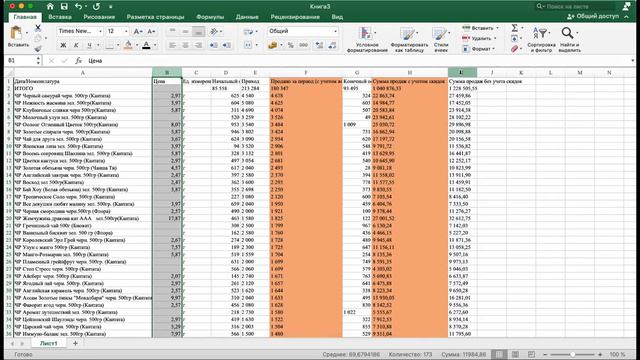This screenshot has height=360, width=640.
Task: Center text horizontally
Action: (x=185, y=45)
